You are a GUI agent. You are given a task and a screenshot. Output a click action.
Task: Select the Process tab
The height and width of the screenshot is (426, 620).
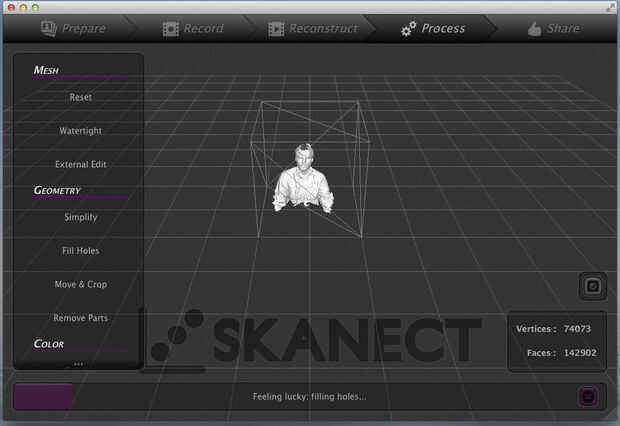pos(433,28)
